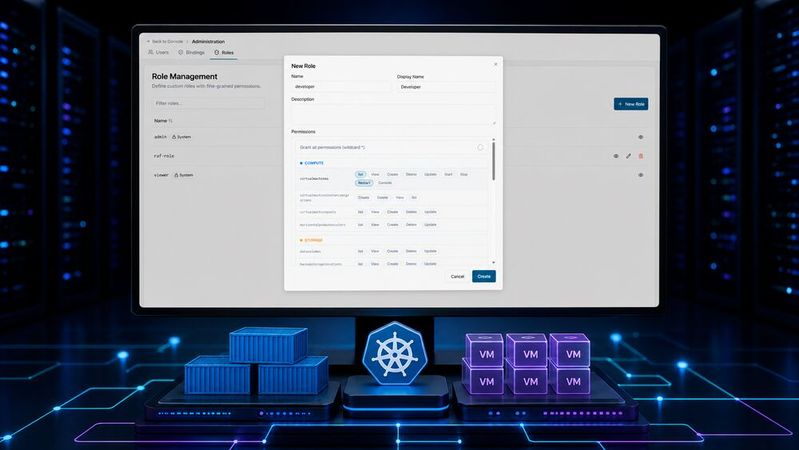Click the permissions scrollbar up arrow

pyautogui.click(x=493, y=139)
